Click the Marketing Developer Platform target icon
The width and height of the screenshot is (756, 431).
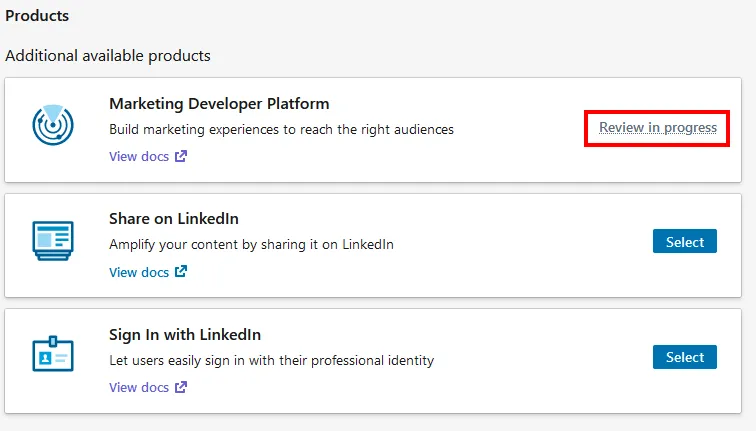pos(53,126)
